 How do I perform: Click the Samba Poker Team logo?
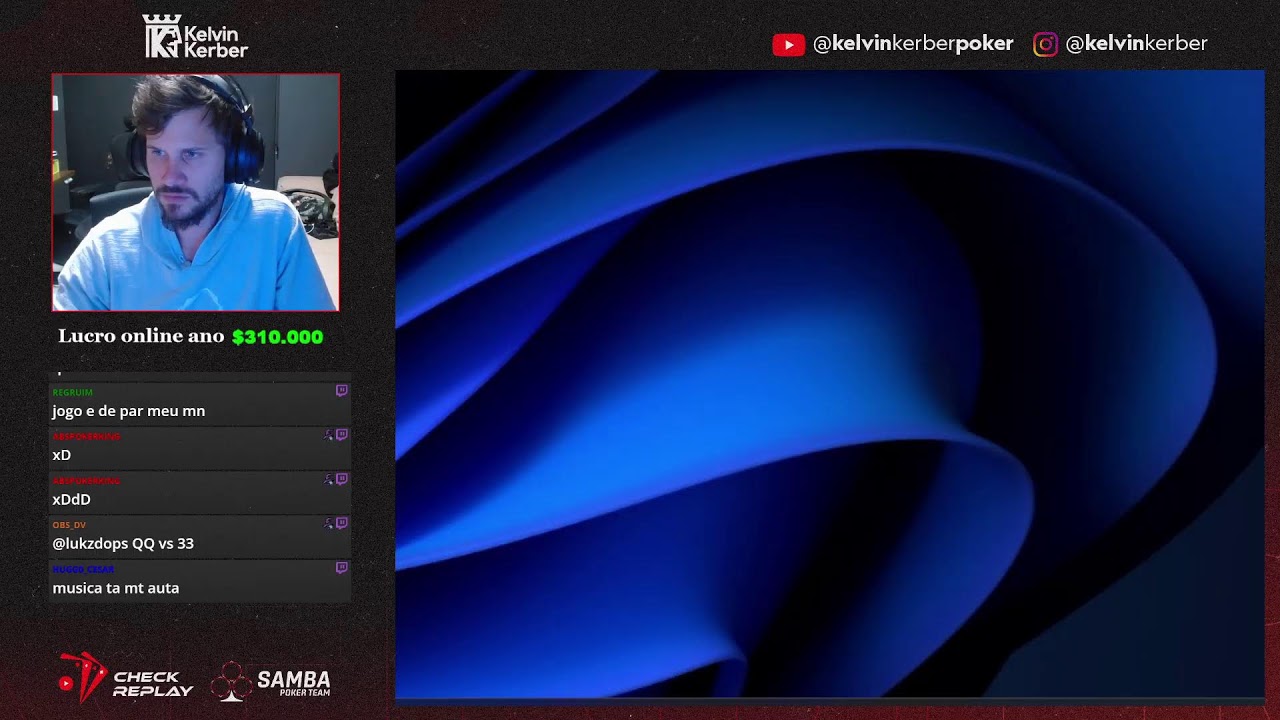tap(270, 681)
